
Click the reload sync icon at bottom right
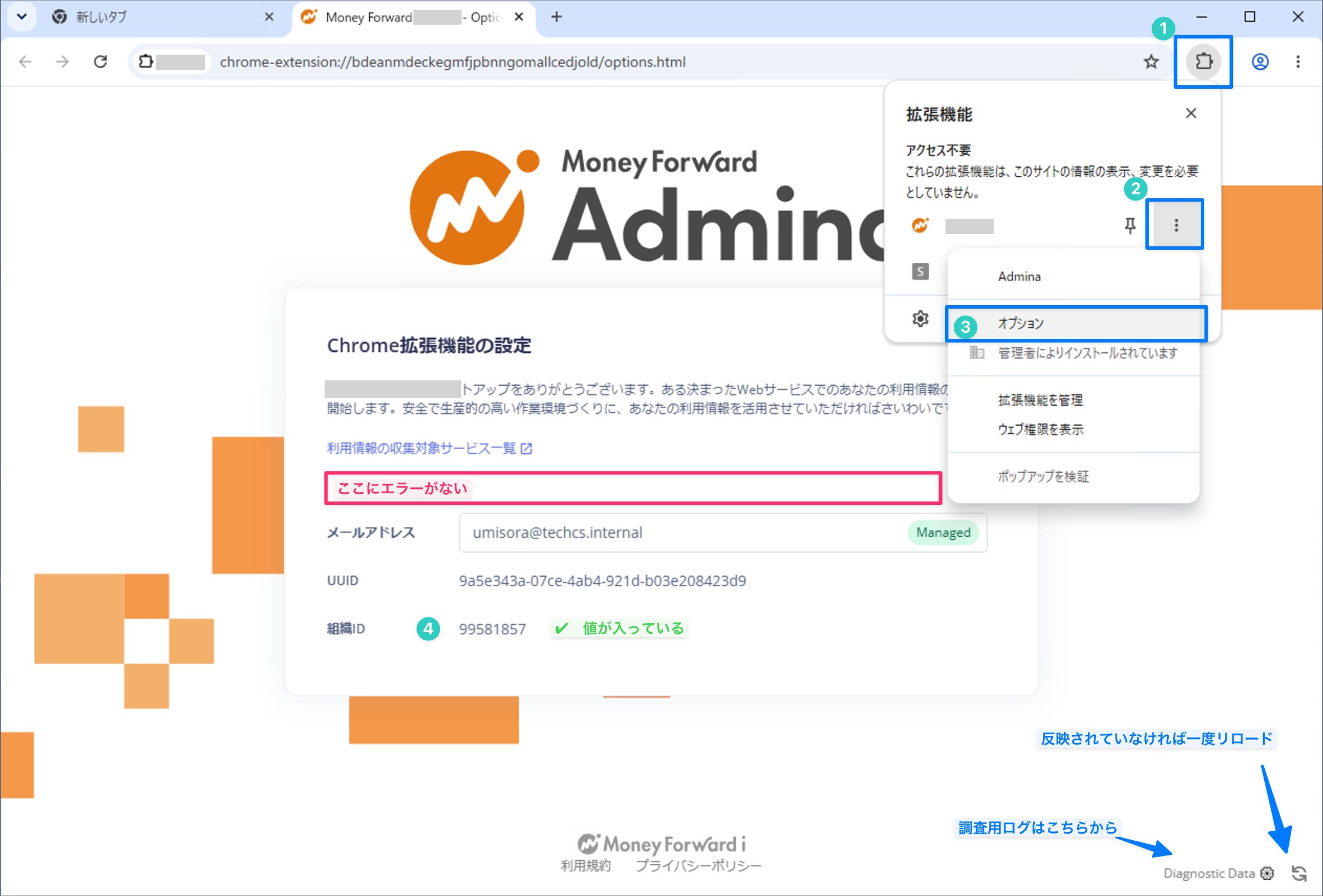pos(1299,874)
